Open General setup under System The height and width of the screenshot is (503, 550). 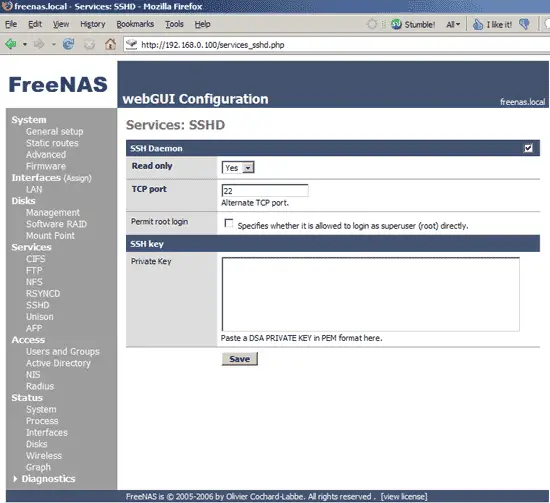coord(54,132)
